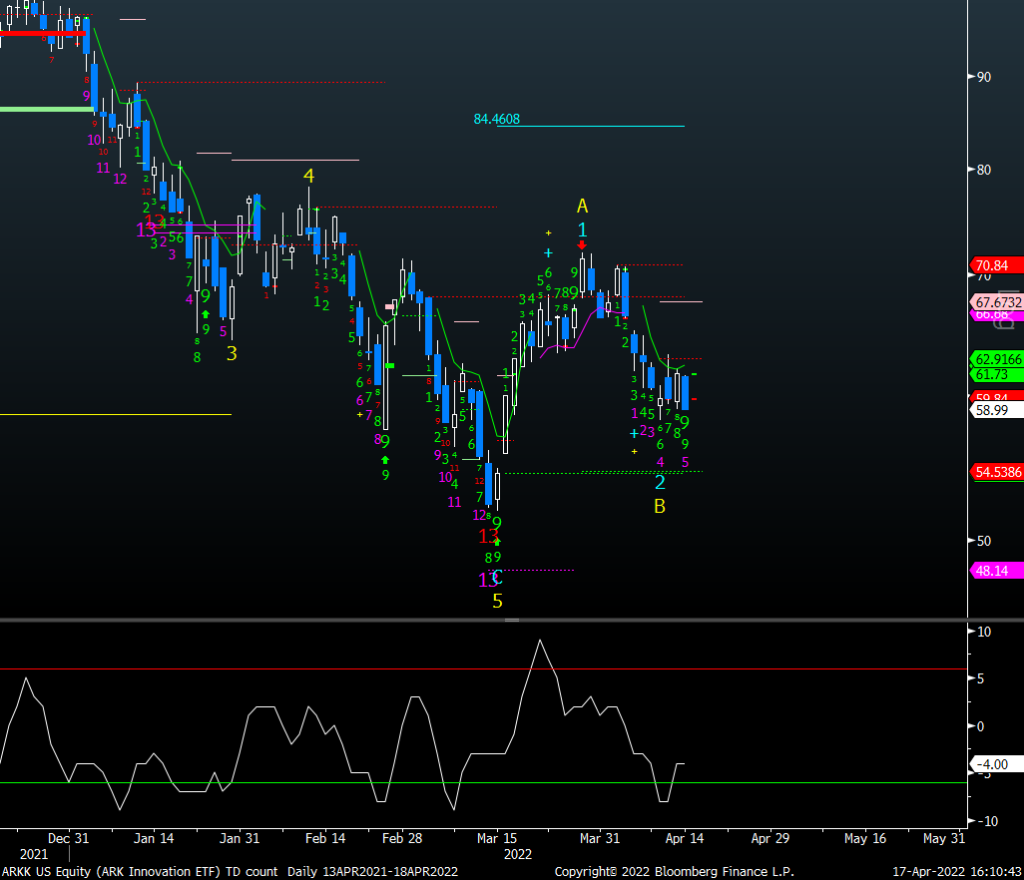Viewport: 1024px width, 880px height.
Task: Select the Jan 31 date label
Action: [239, 838]
